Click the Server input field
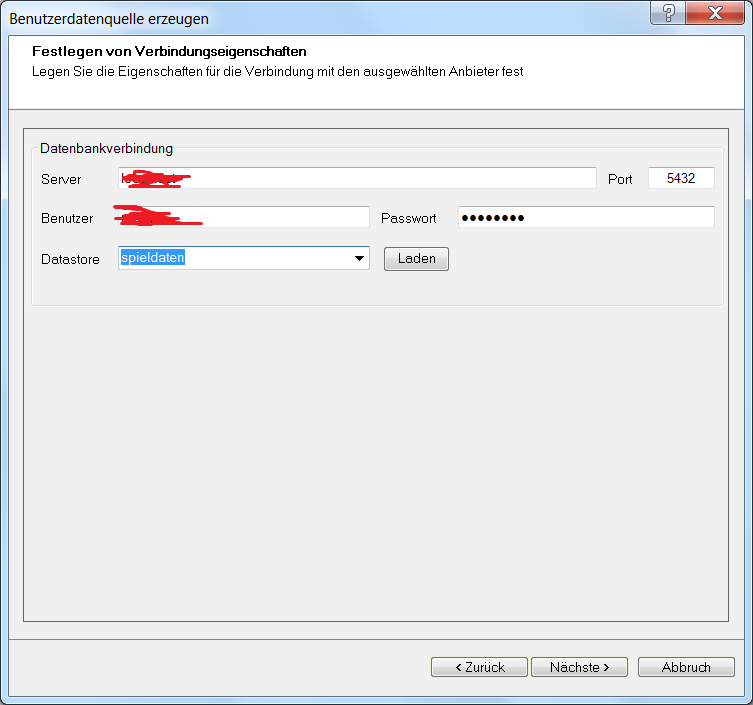 click(x=357, y=178)
